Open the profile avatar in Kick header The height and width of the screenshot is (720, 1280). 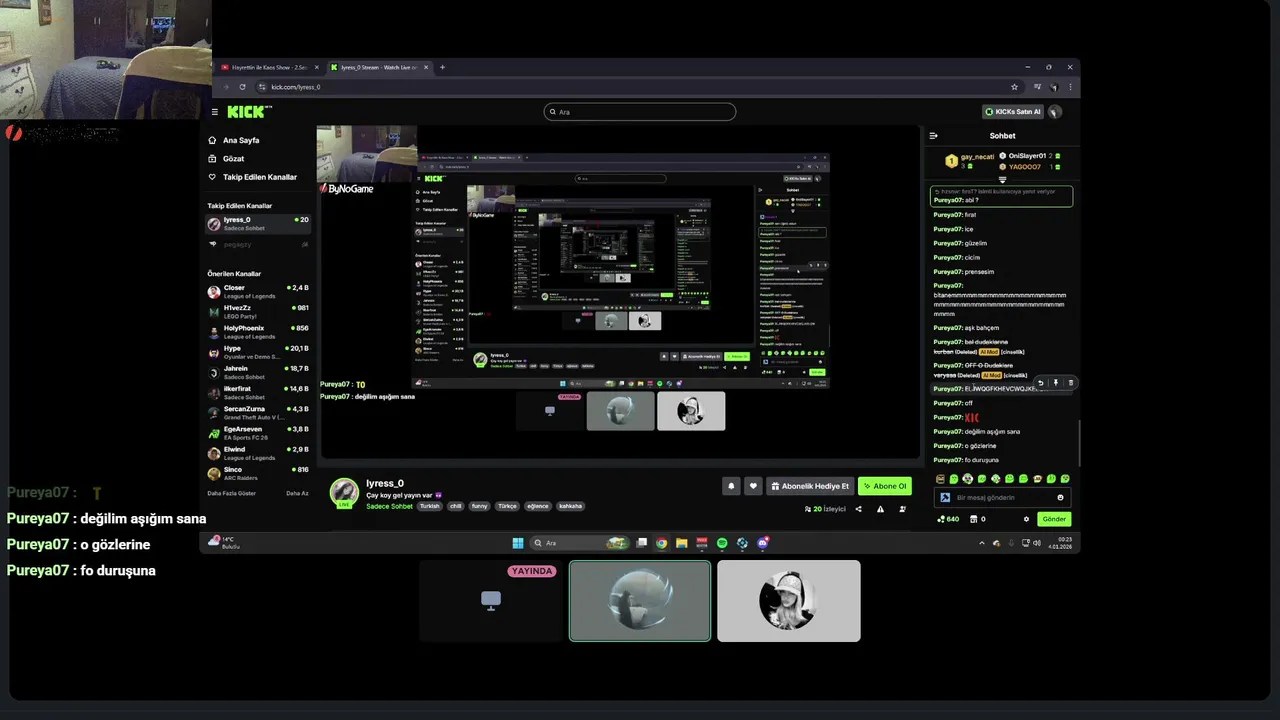pos(1055,112)
